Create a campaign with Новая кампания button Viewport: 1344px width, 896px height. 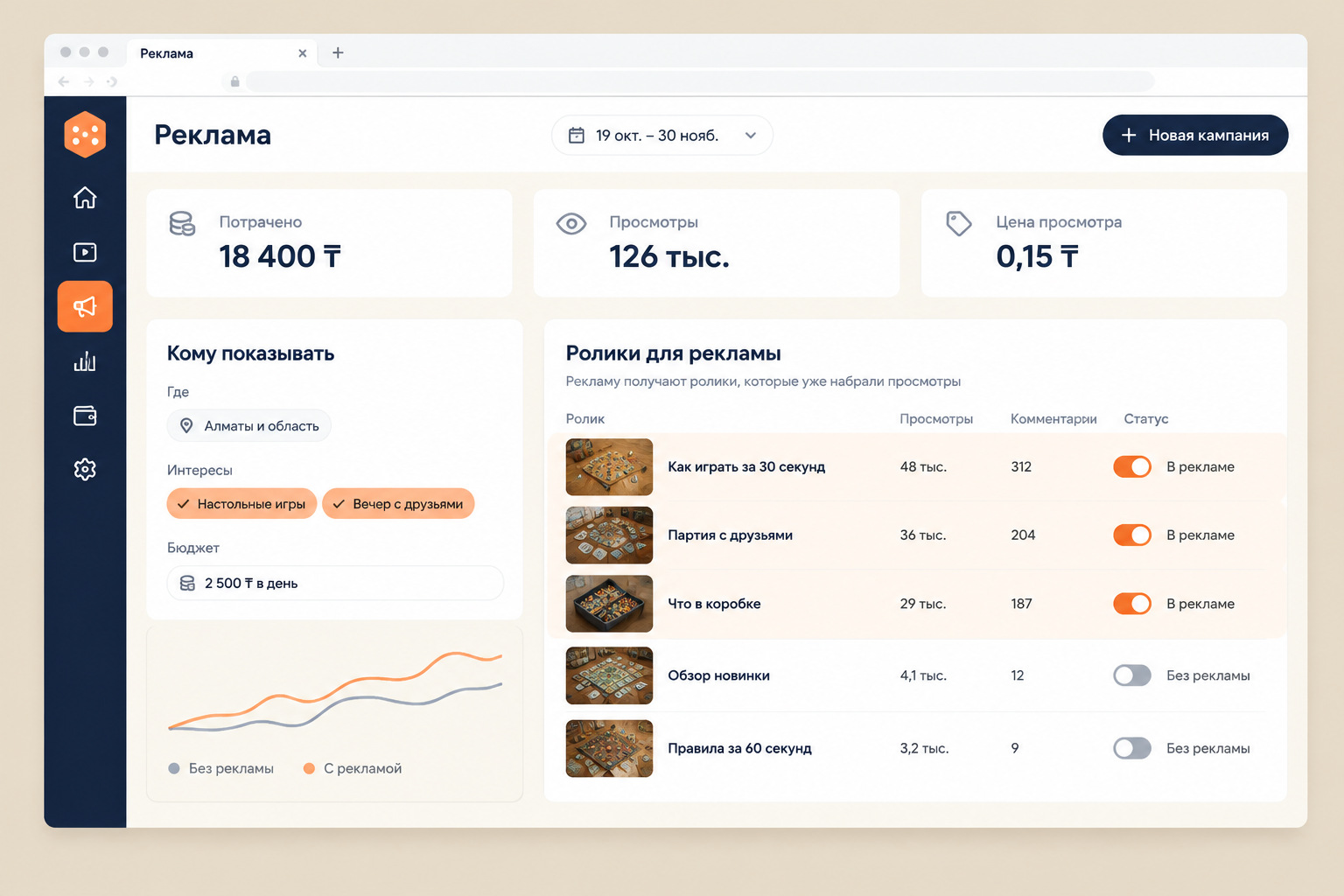[1195, 136]
